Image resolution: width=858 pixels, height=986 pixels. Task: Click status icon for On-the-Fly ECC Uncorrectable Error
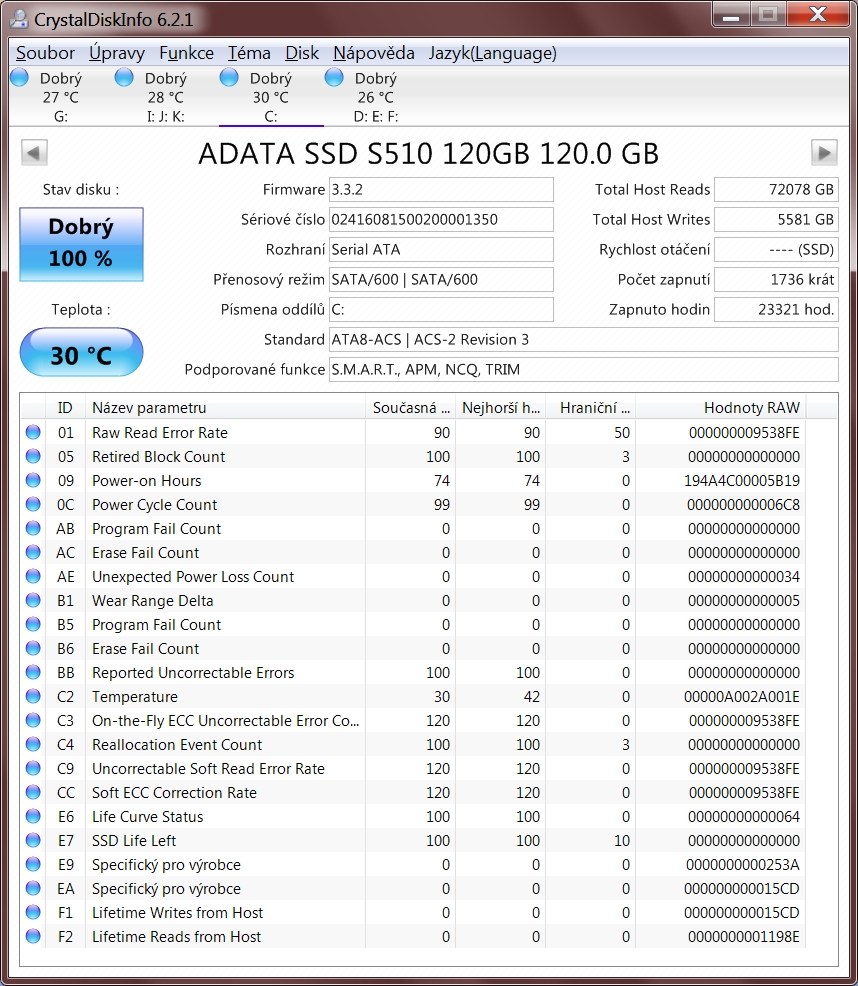click(33, 720)
